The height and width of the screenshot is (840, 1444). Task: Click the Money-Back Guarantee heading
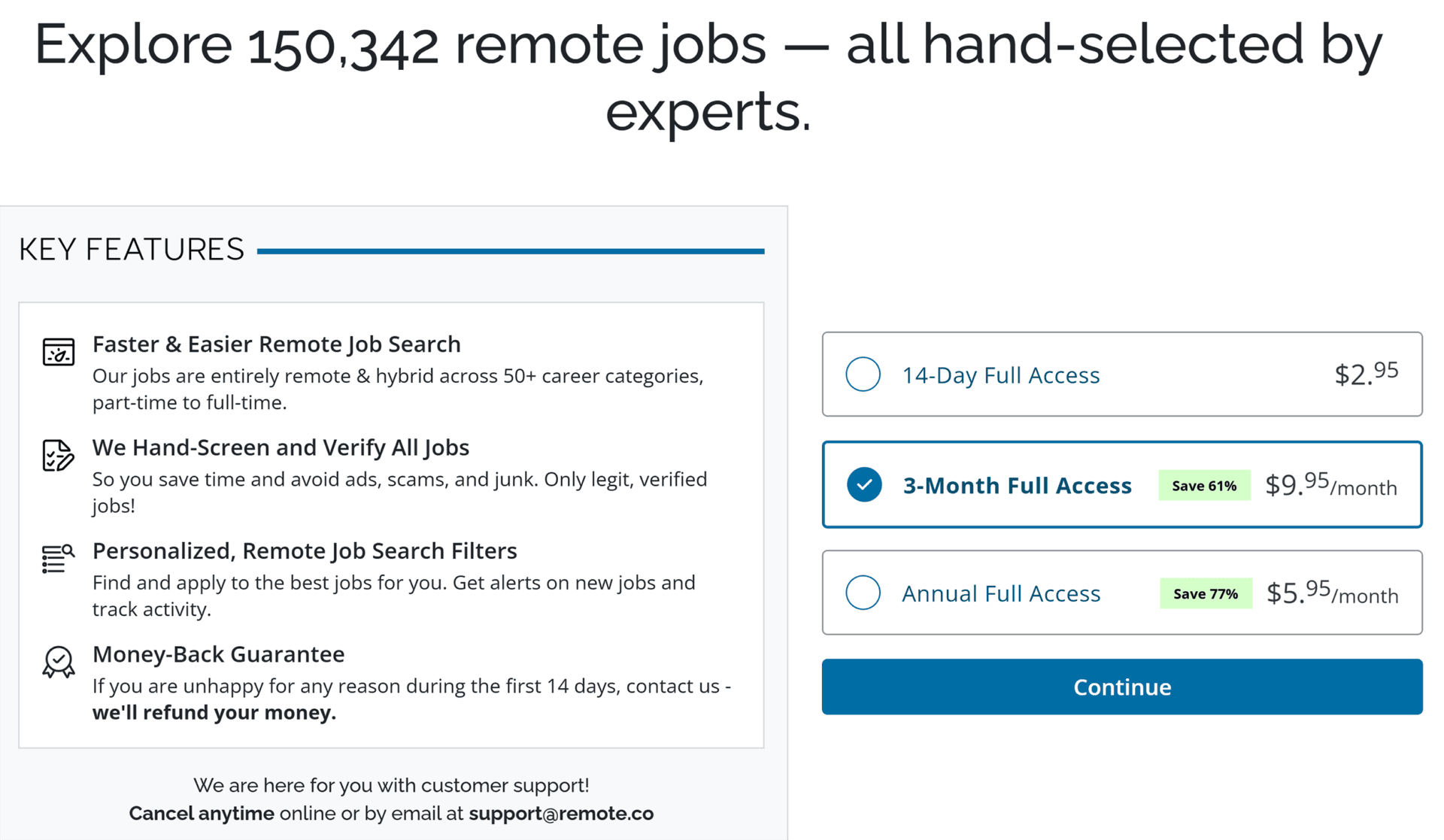pos(218,654)
